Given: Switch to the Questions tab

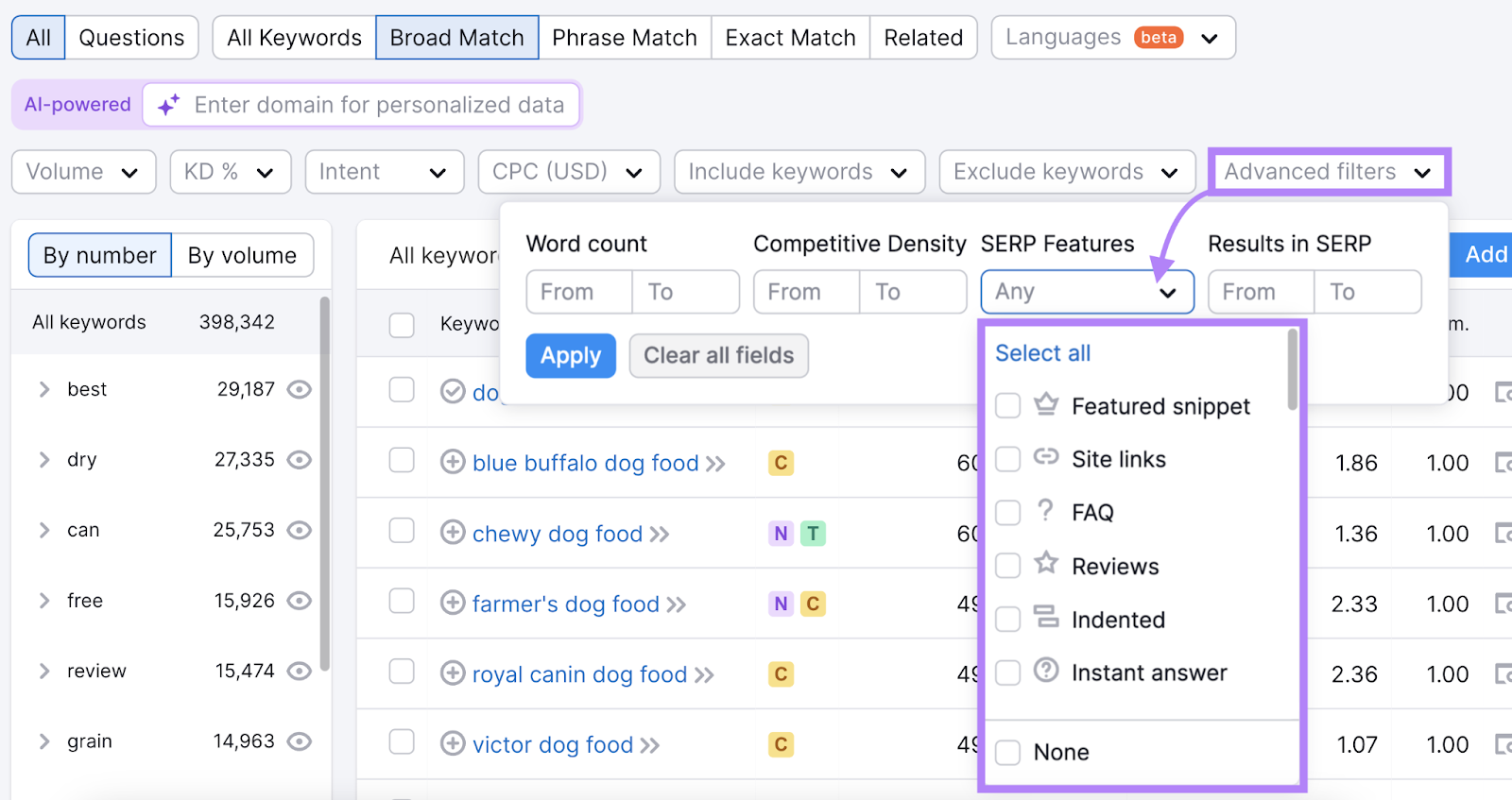Looking at the screenshot, I should (131, 37).
